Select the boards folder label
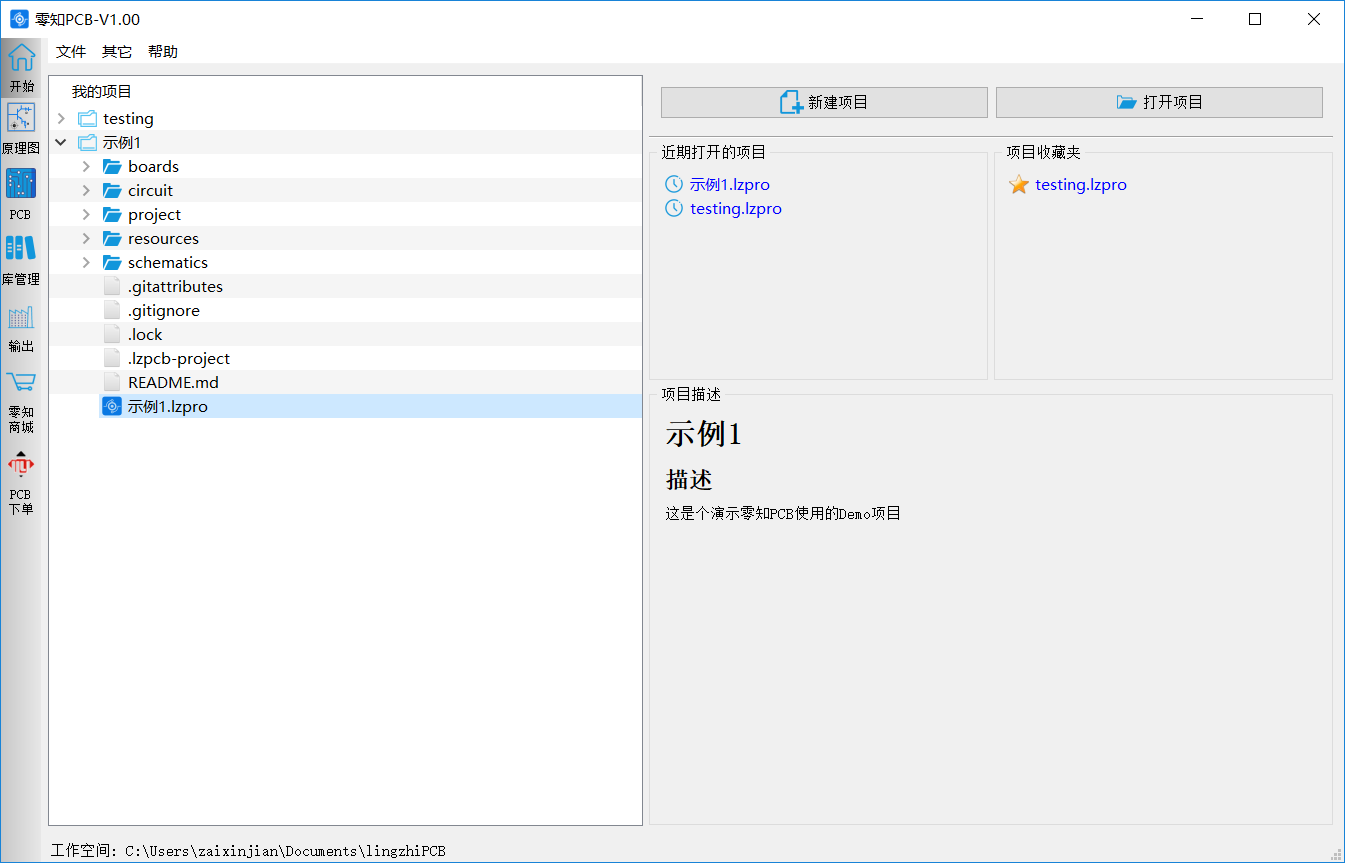The image size is (1345, 863). (153, 166)
